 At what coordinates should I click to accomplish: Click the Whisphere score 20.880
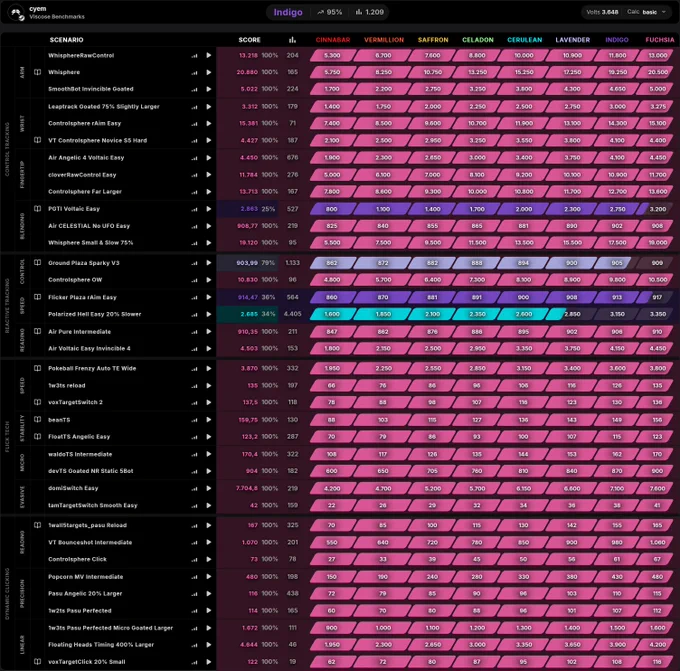247,72
